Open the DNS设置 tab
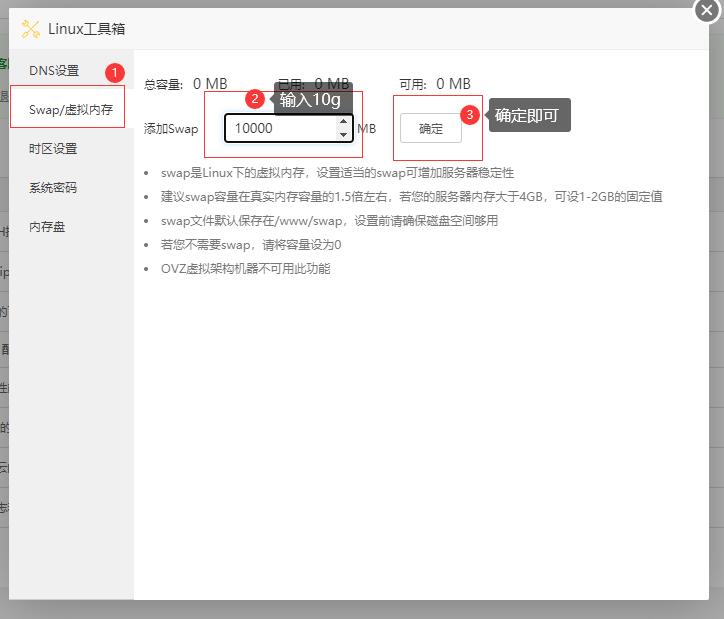The image size is (724, 619). click(x=54, y=71)
